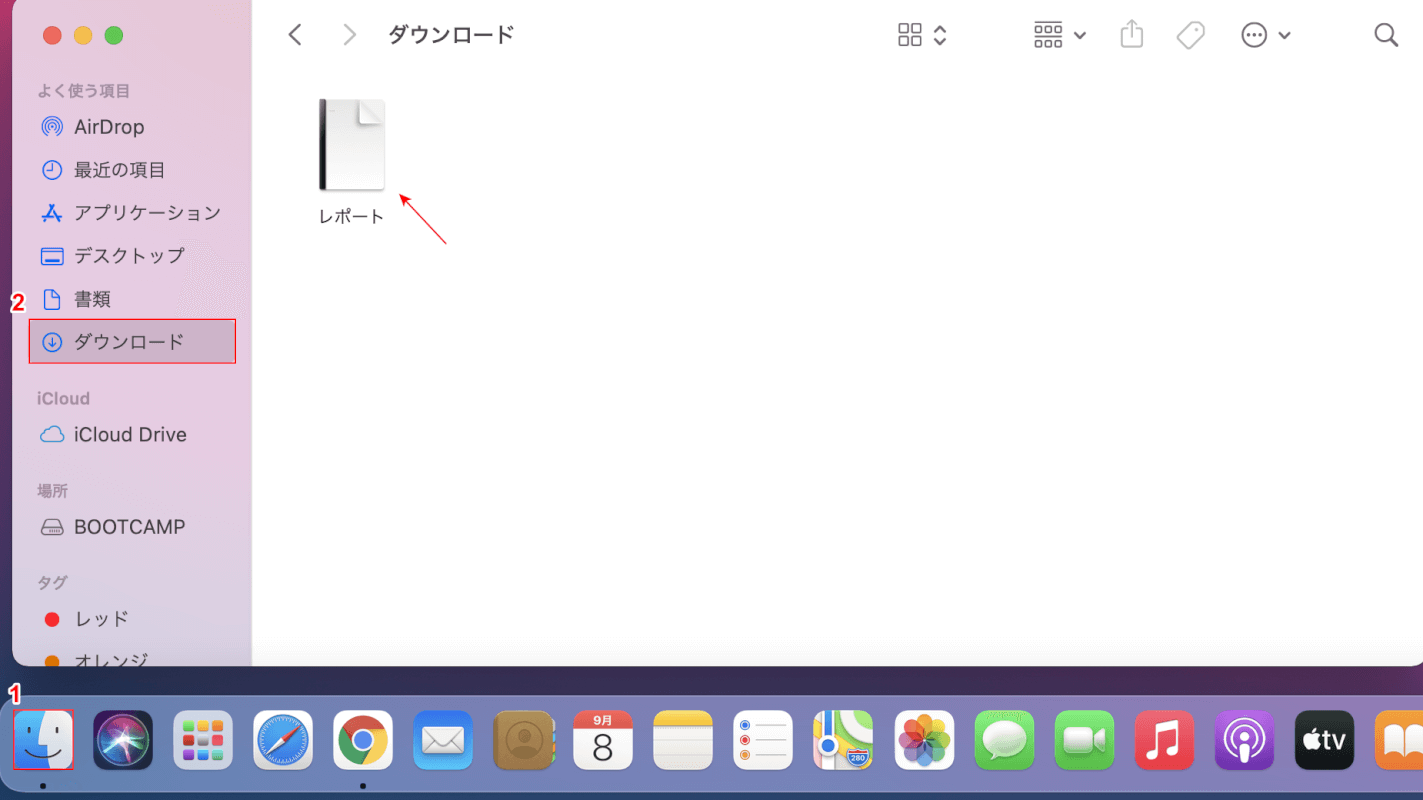Image resolution: width=1423 pixels, height=800 pixels.
Task: Open Messages app in Dock
Action: tap(1004, 740)
